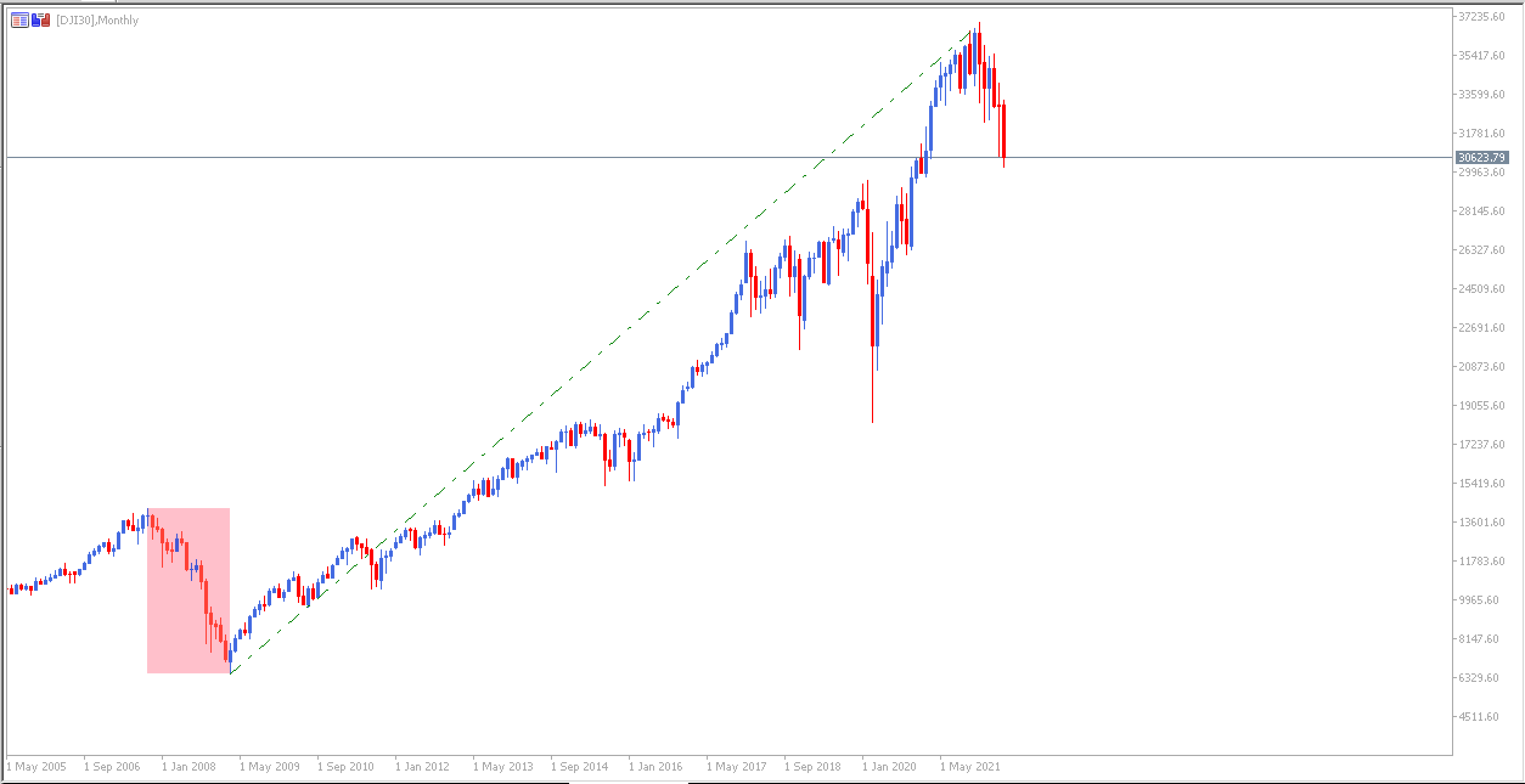This screenshot has width=1525, height=784.
Task: Click the 1 May 2009 date label
Action: point(270,767)
